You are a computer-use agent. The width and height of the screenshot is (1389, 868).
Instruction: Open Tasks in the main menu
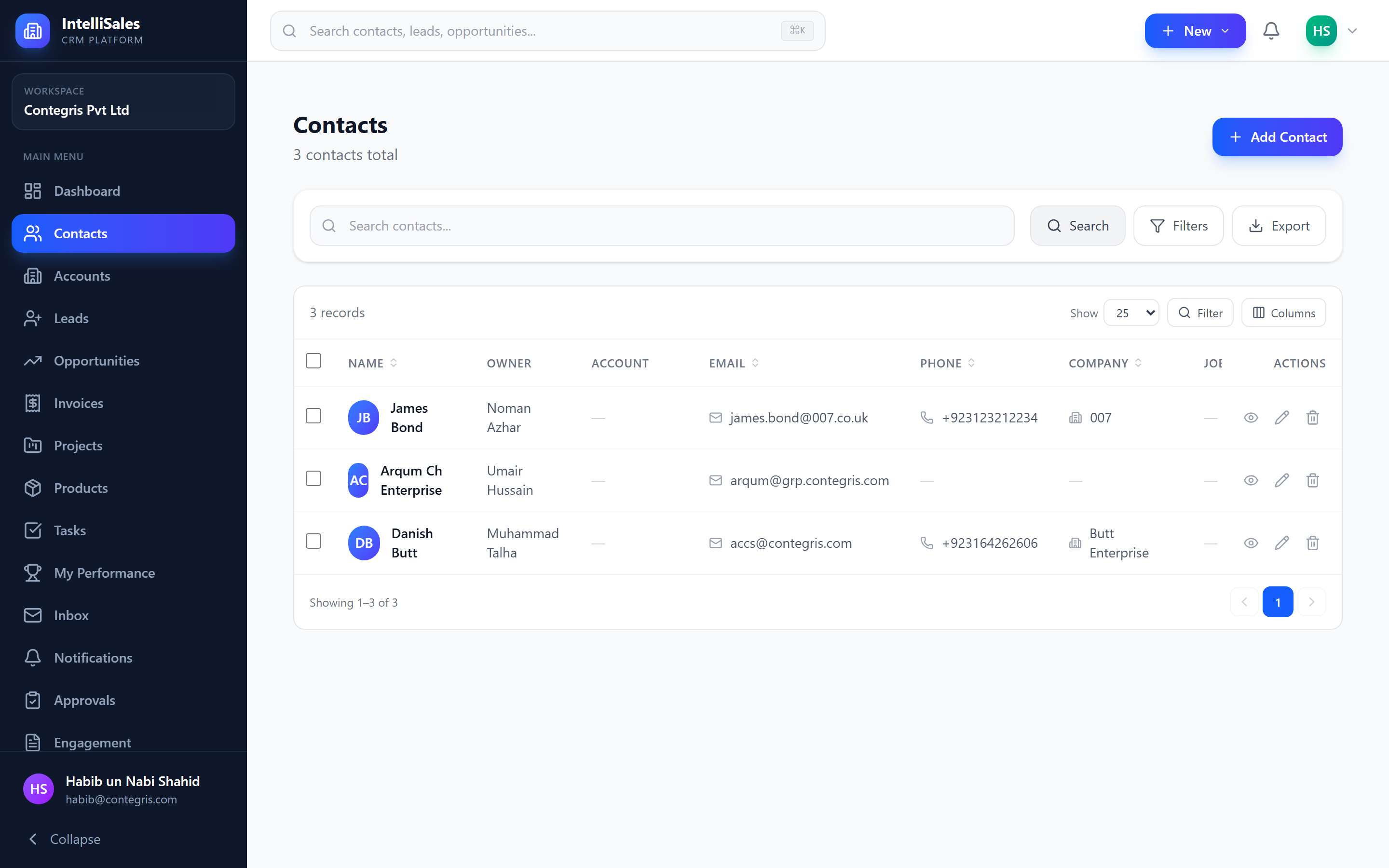coord(123,531)
